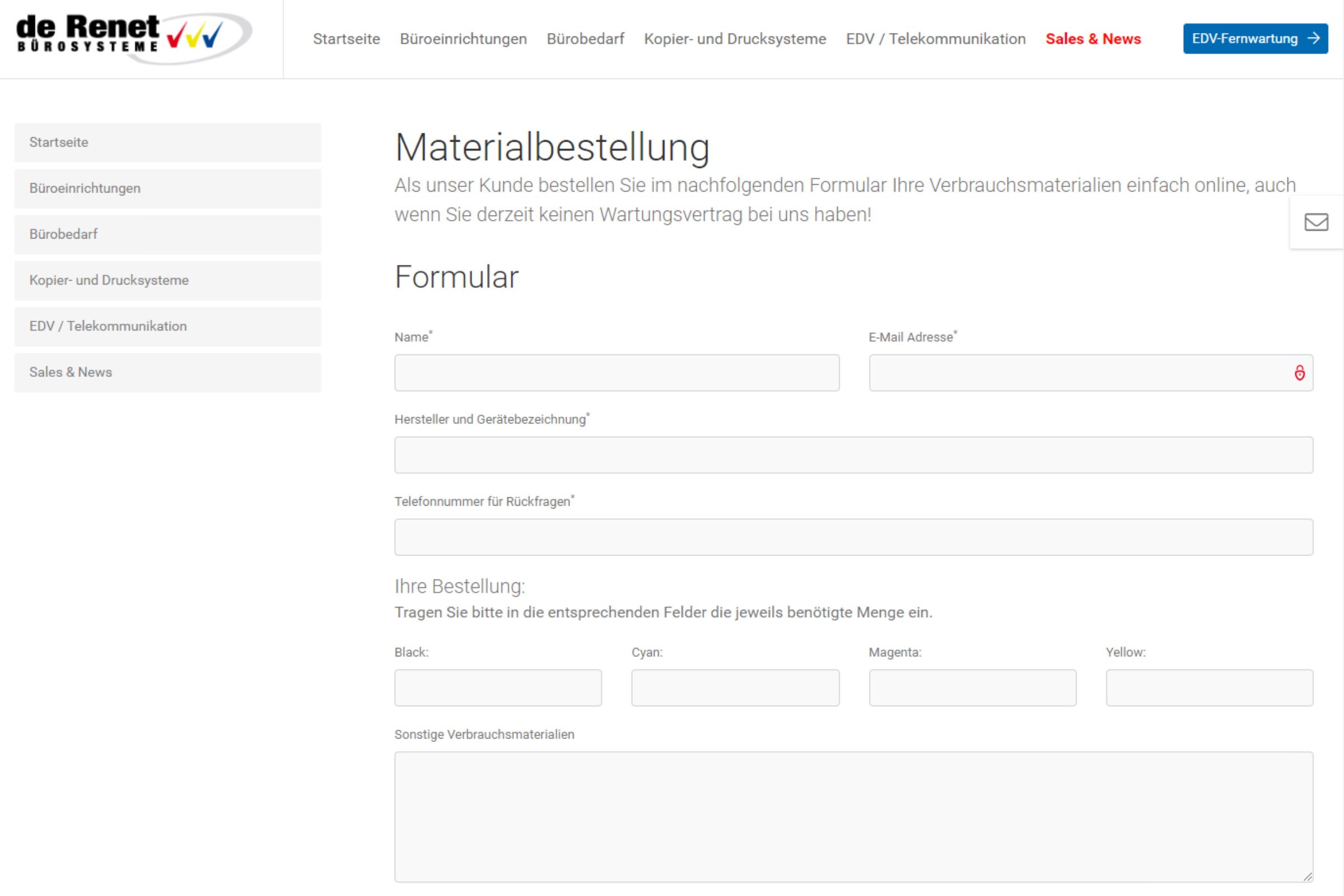This screenshot has height=896, width=1344.
Task: Click the red lock icon in email field
Action: (x=1299, y=373)
